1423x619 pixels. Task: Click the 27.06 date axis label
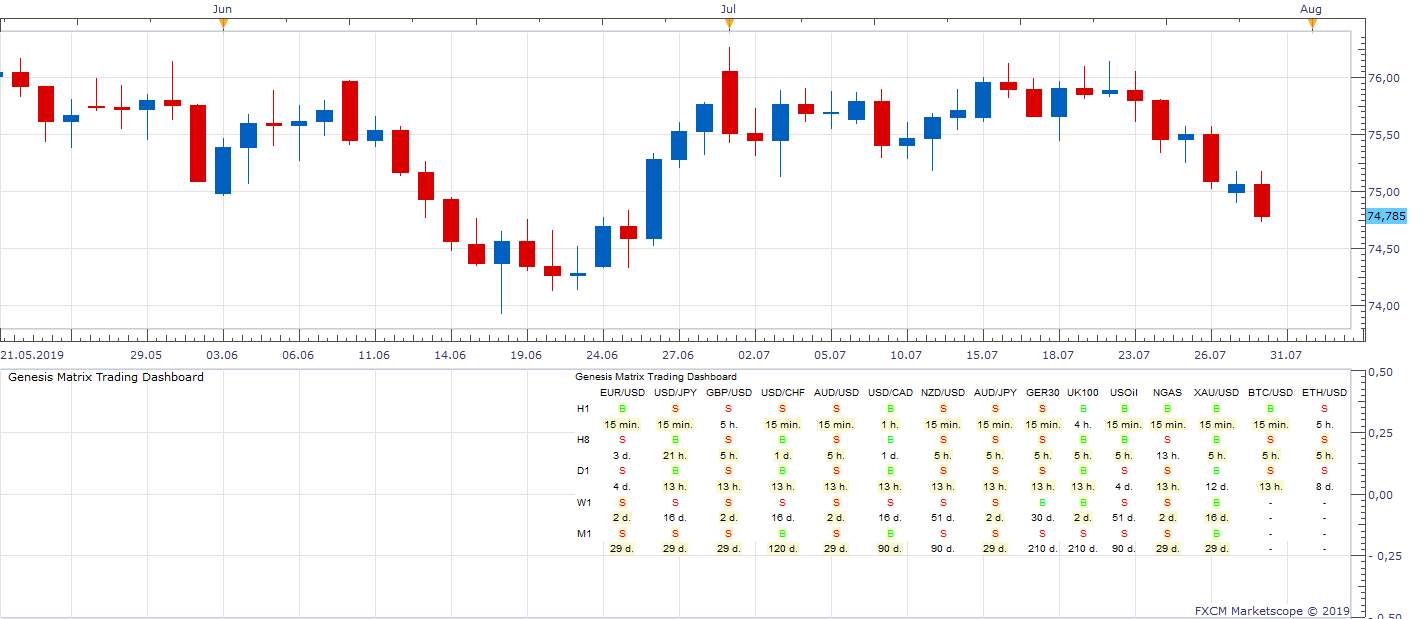pos(678,355)
